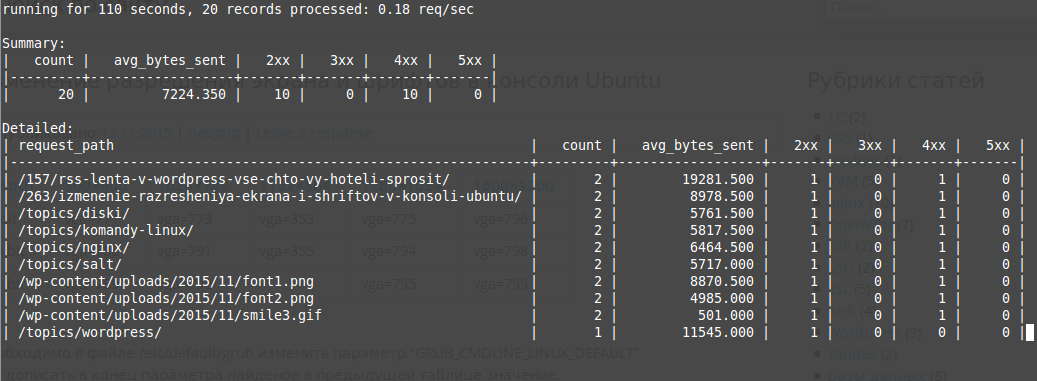Click the avg bytes value '8870.500'
Screen dimensions: 1037x381
pyautogui.click(x=722, y=281)
